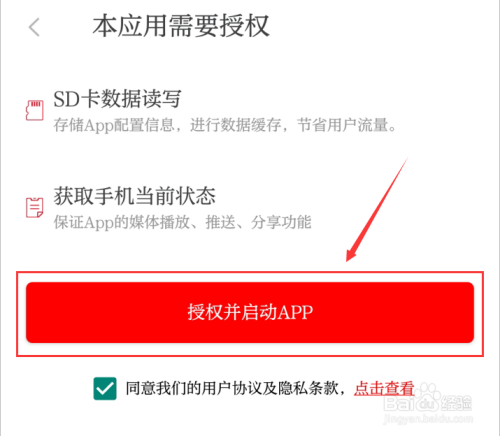Click the red highlight frame around the button
The width and height of the screenshot is (500, 436).
tap(250, 314)
